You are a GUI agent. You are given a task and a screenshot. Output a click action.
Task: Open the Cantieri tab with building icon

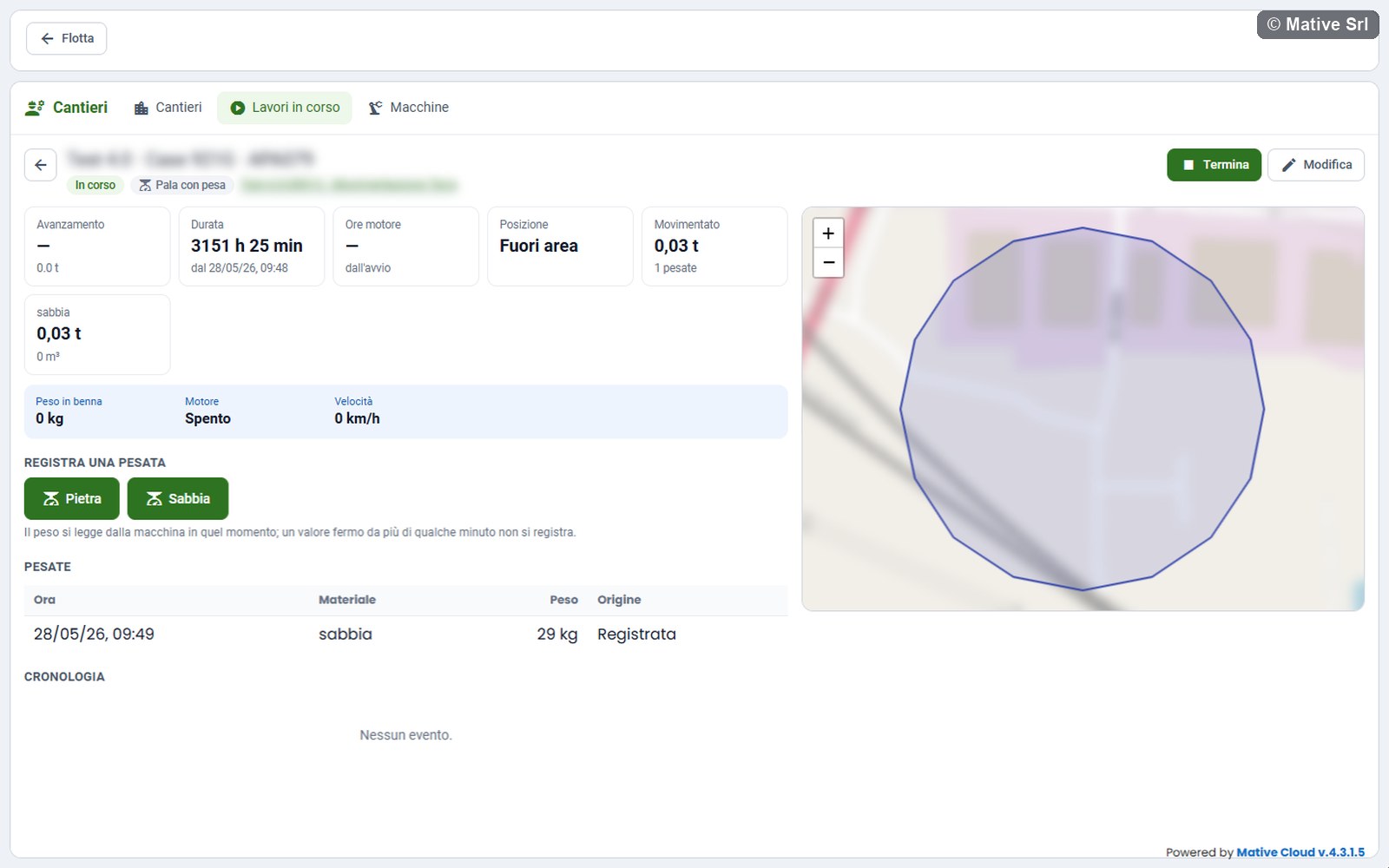tap(168, 108)
